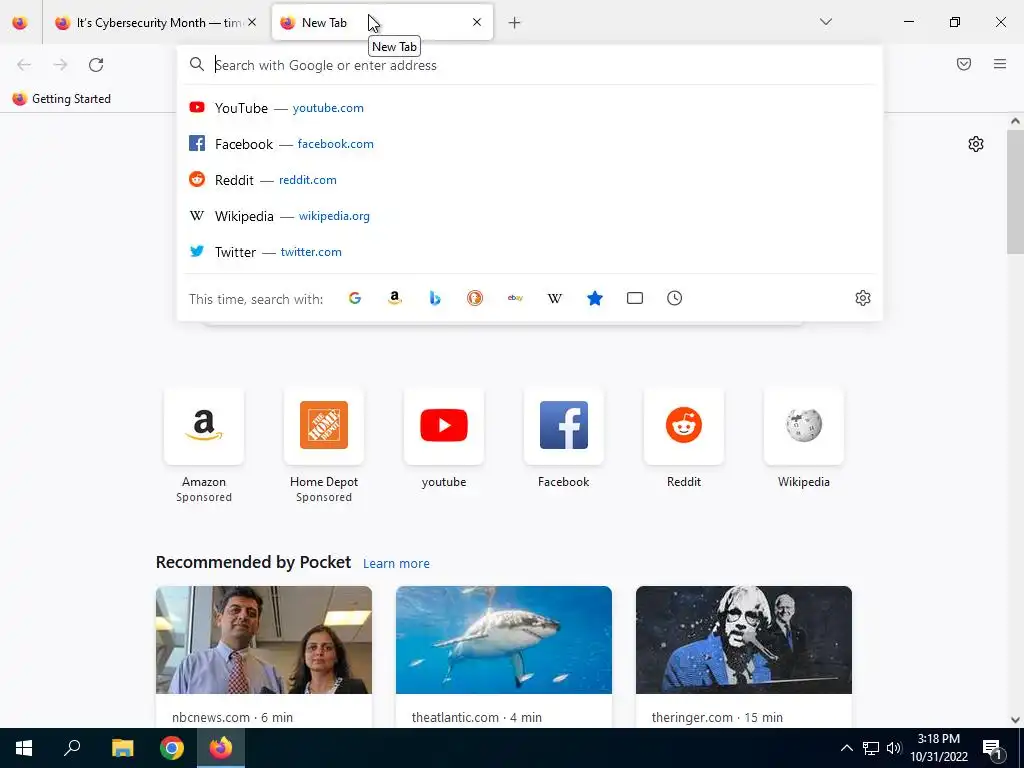The width and height of the screenshot is (1024, 768).
Task: Click the scrollbar down arrow
Action: (x=1015, y=720)
